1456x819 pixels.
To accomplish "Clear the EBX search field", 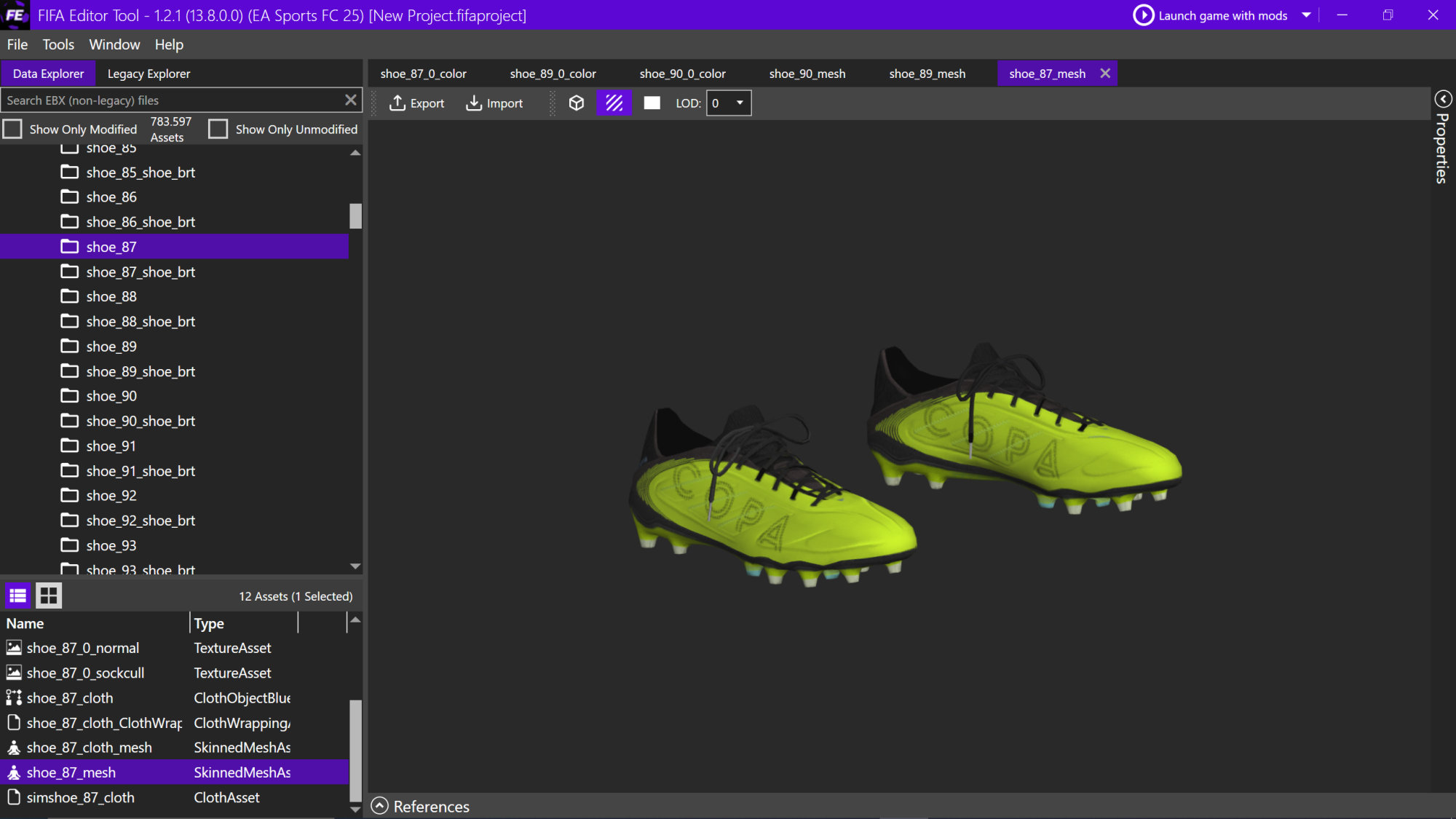I will pyautogui.click(x=351, y=100).
